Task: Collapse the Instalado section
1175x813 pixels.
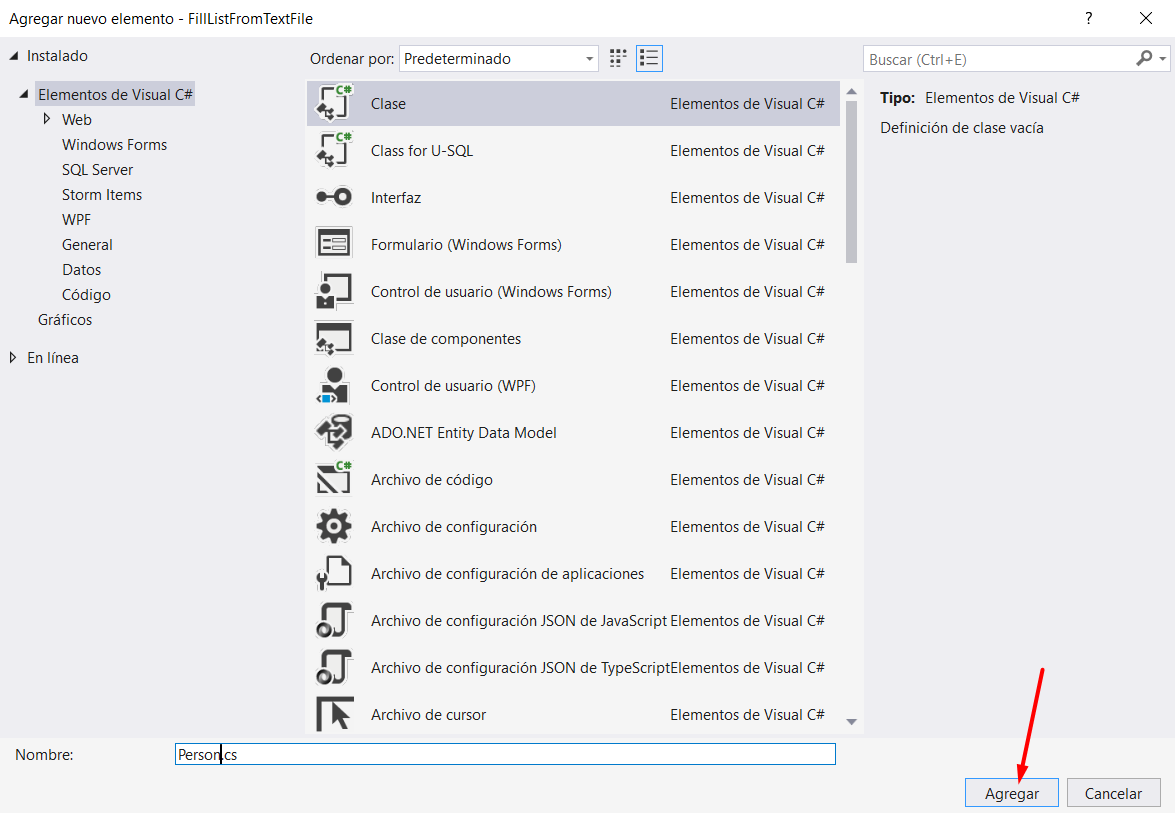Action: pos(13,56)
